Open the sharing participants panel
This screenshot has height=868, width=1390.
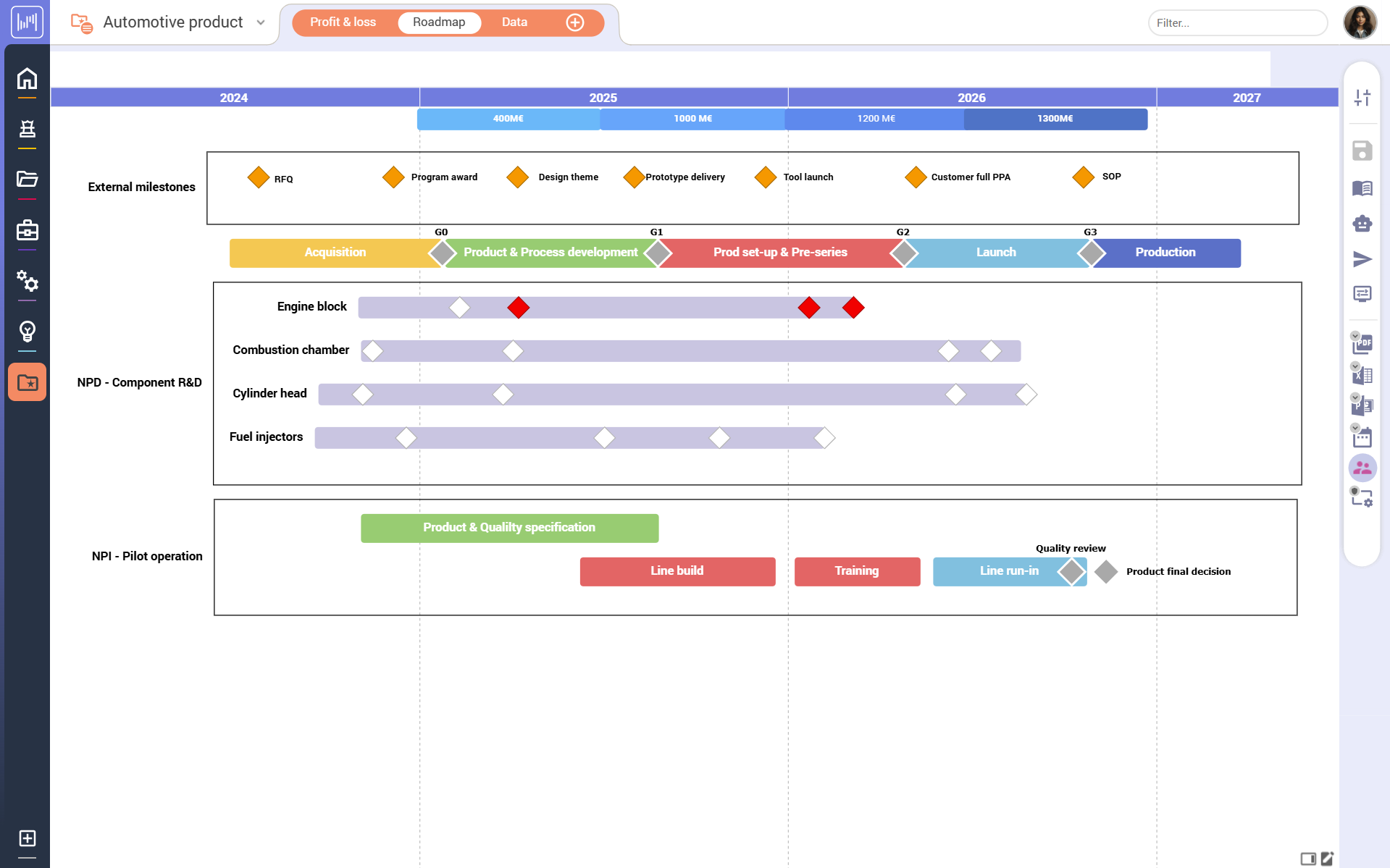pyautogui.click(x=1362, y=468)
